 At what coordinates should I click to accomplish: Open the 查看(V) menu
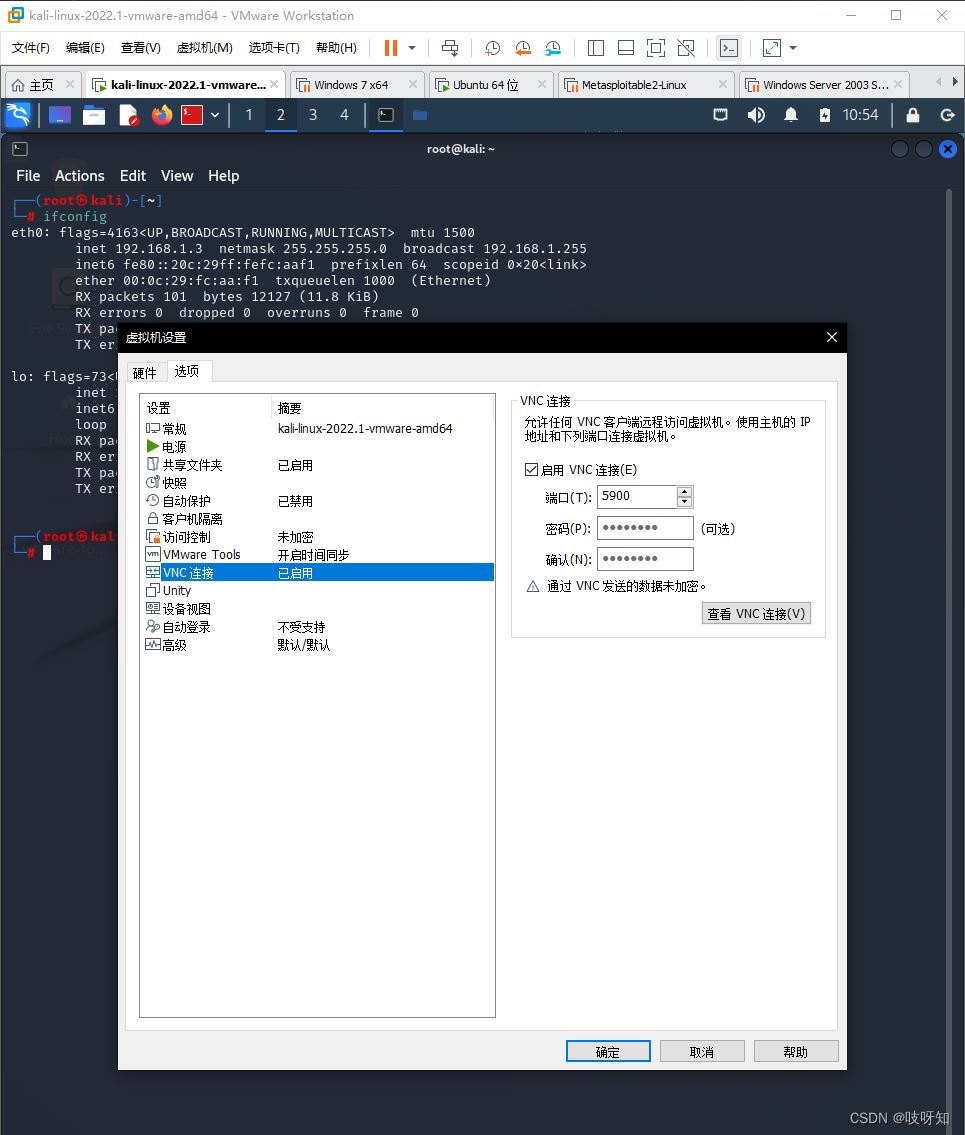(140, 48)
